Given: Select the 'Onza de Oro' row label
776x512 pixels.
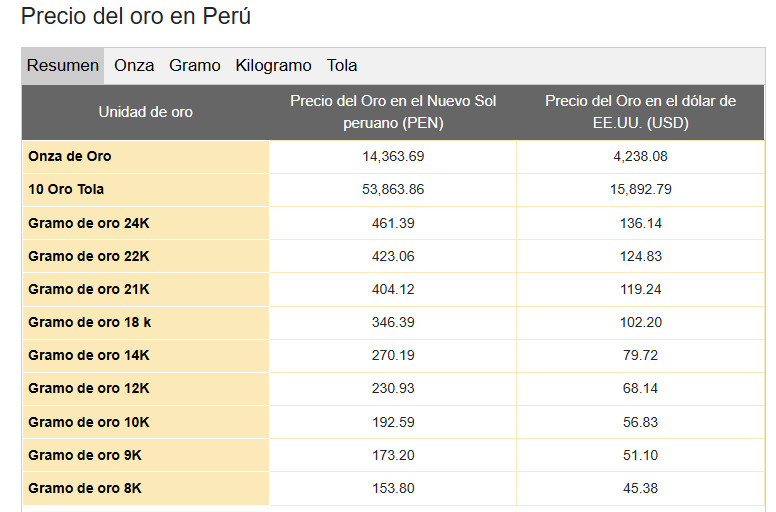Looking at the screenshot, I should click(x=70, y=157).
